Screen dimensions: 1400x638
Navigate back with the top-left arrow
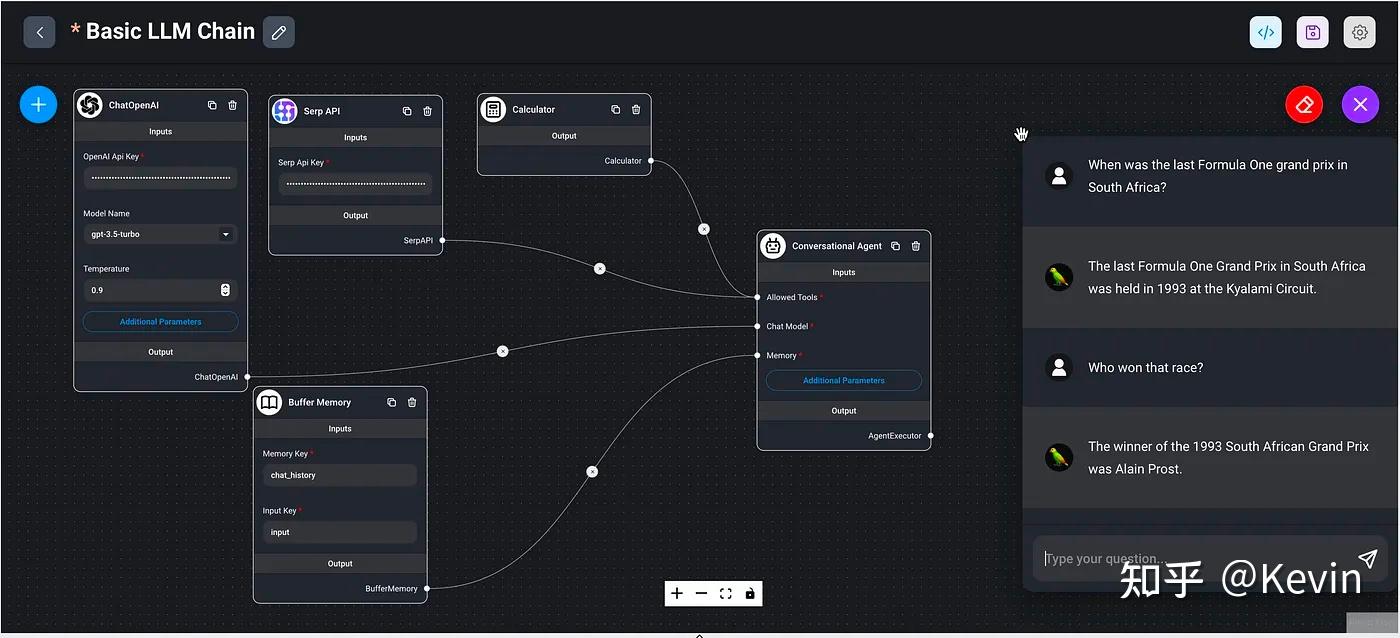click(39, 31)
